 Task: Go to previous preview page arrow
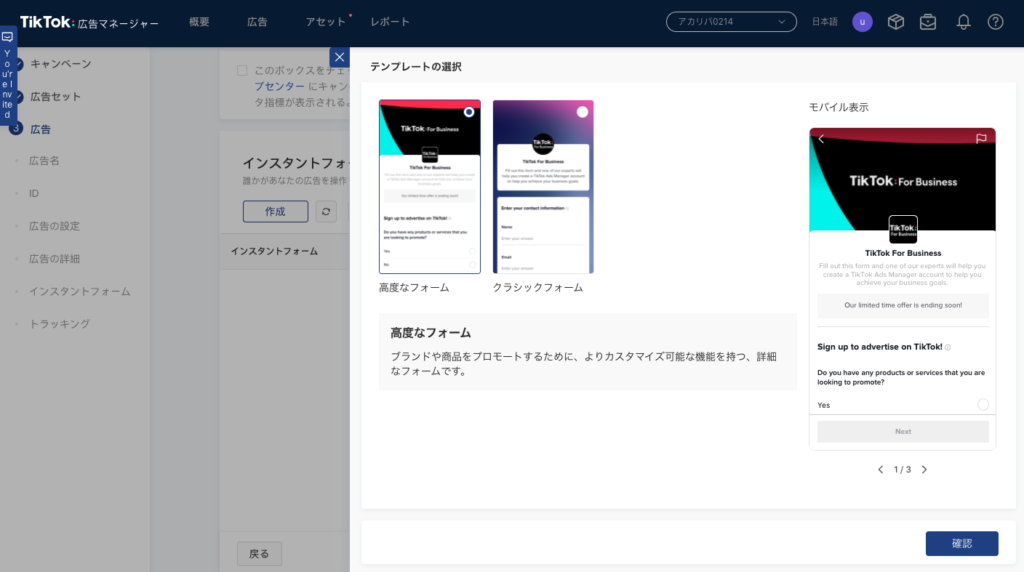(x=880, y=469)
